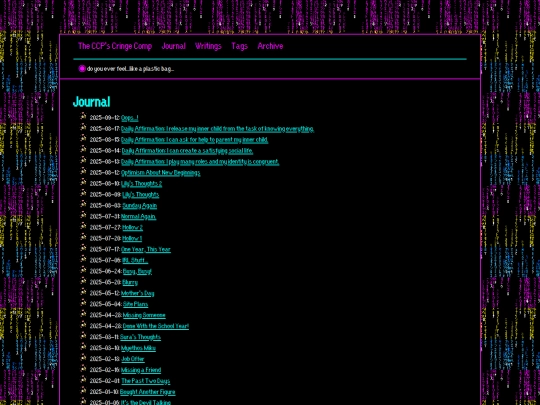Open the 'Normal Again' entry

click(138, 217)
